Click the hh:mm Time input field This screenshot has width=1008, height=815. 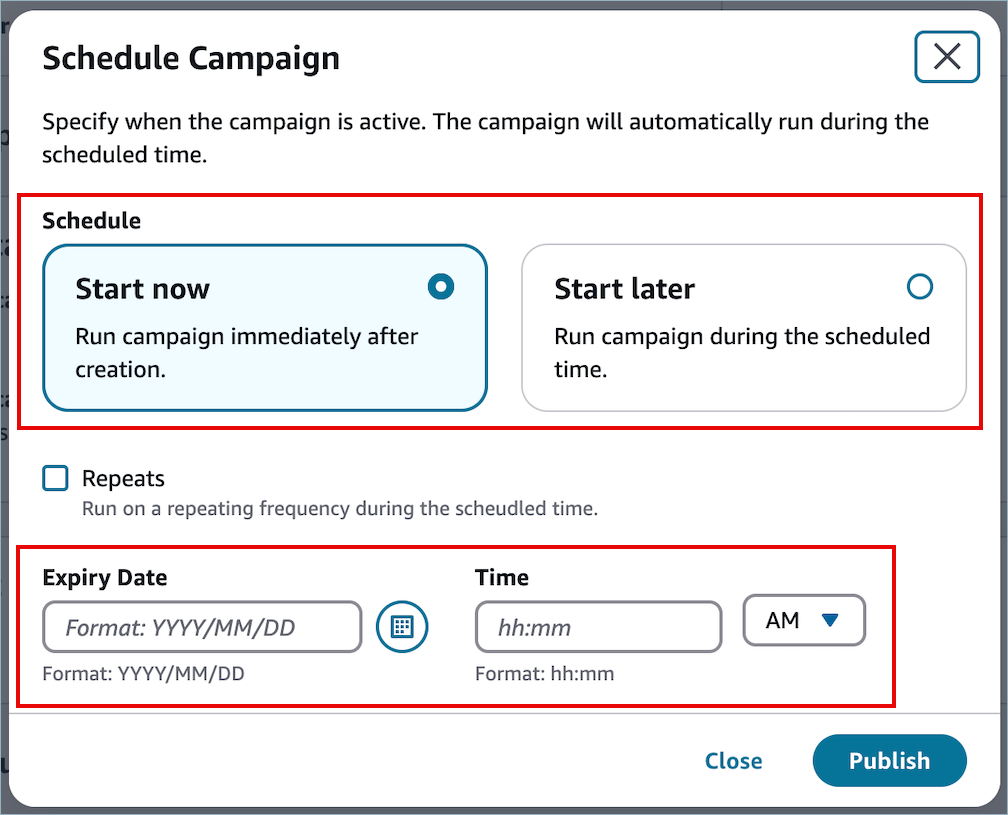[598, 627]
